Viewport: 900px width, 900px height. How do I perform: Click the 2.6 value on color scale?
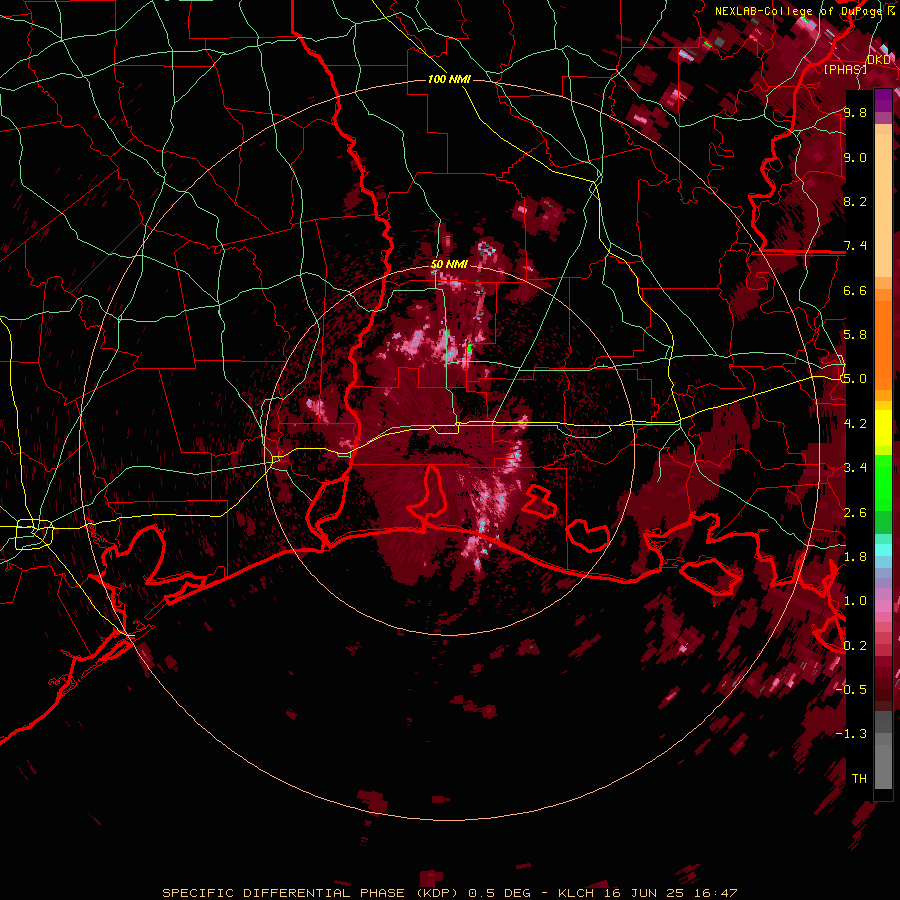click(855, 513)
